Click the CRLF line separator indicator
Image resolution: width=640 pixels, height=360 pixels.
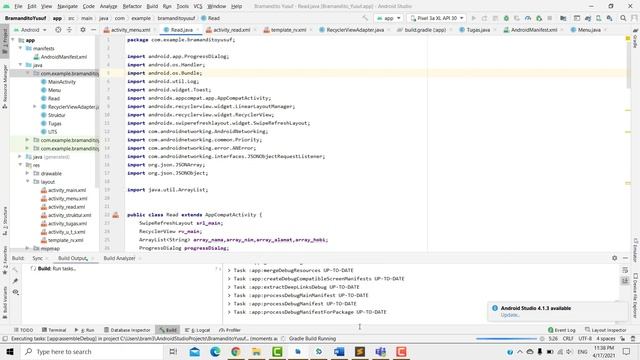(x=568, y=339)
